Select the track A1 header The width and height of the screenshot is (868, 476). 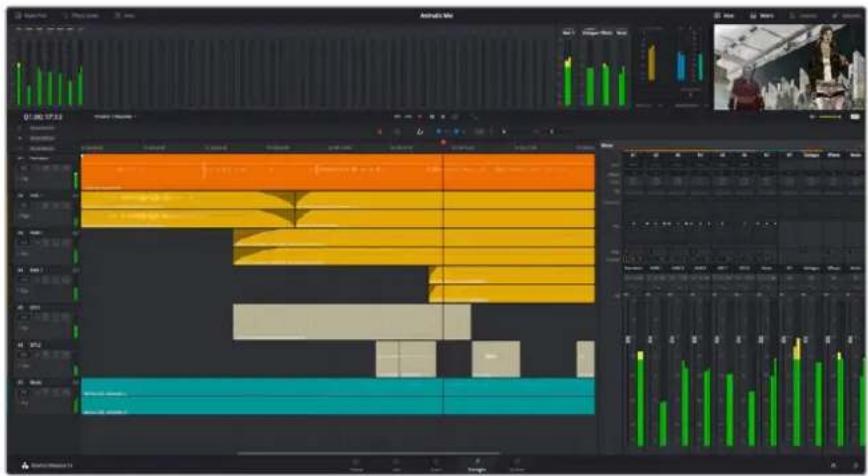click(x=46, y=172)
